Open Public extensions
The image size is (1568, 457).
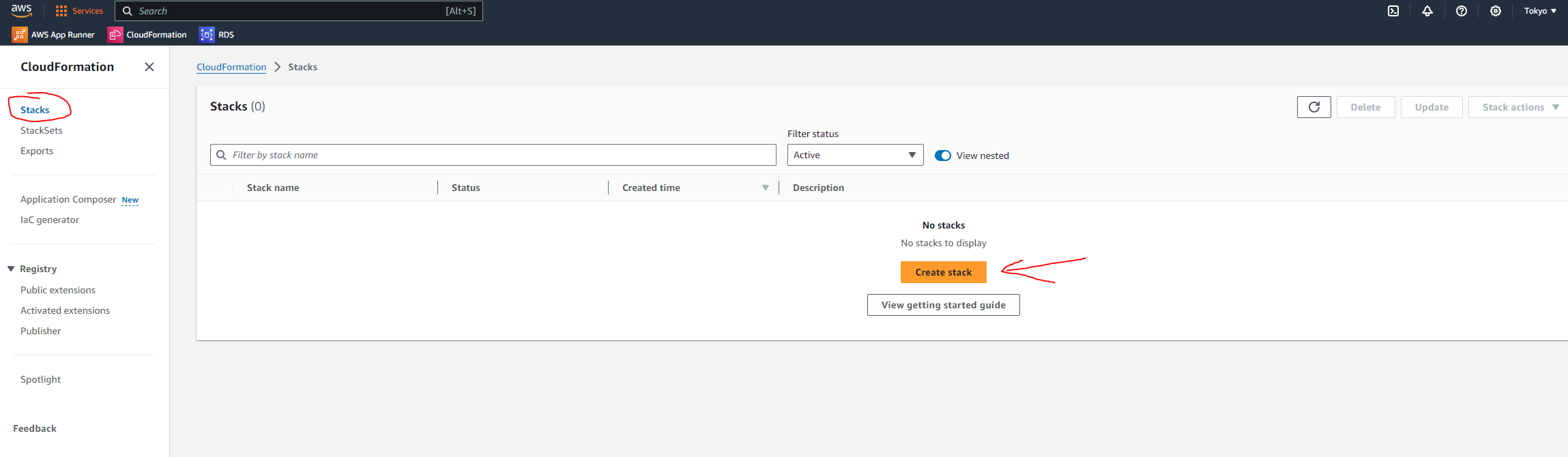pyautogui.click(x=58, y=290)
